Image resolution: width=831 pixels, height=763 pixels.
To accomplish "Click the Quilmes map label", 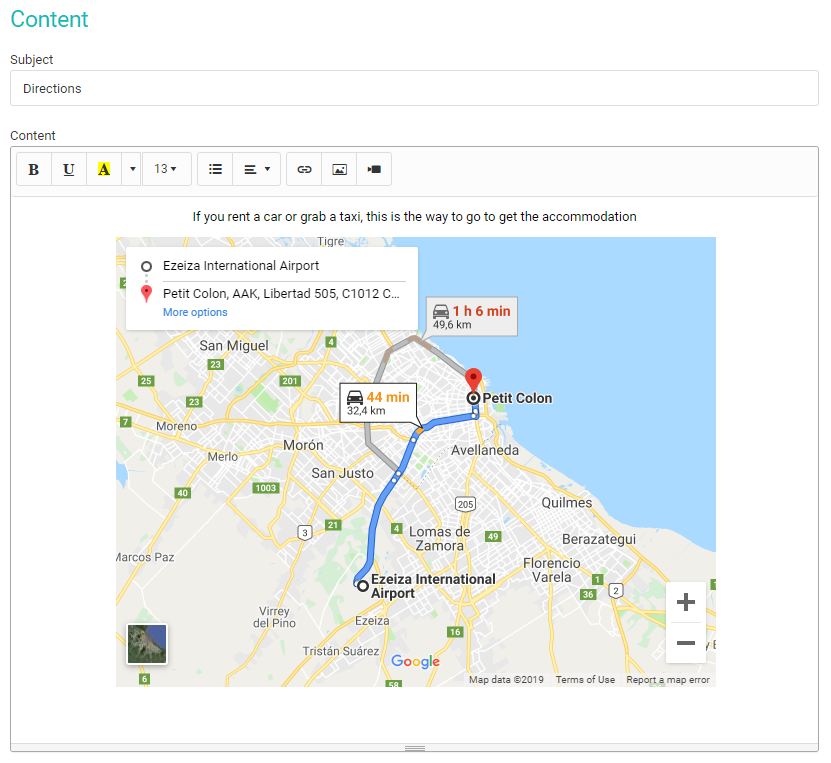I will tap(567, 503).
